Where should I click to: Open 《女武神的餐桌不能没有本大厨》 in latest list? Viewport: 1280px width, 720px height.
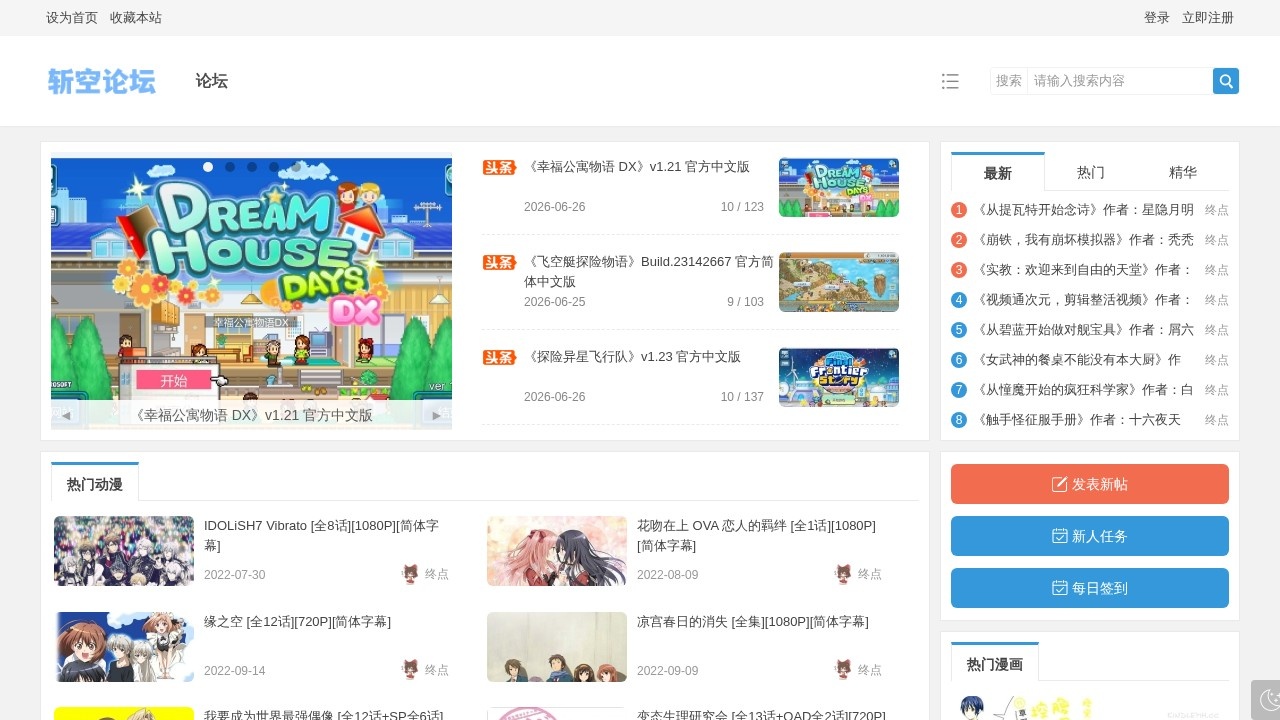tap(1078, 360)
